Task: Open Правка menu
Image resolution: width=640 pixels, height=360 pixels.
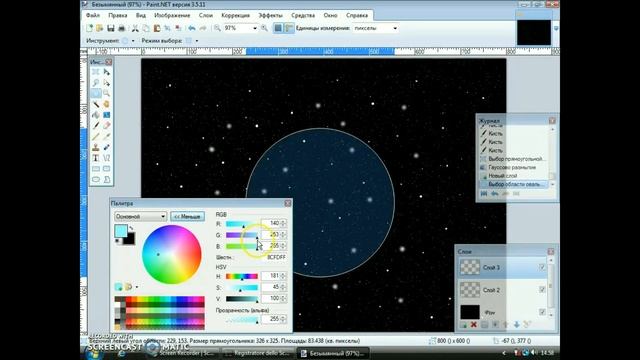Action: [118, 16]
